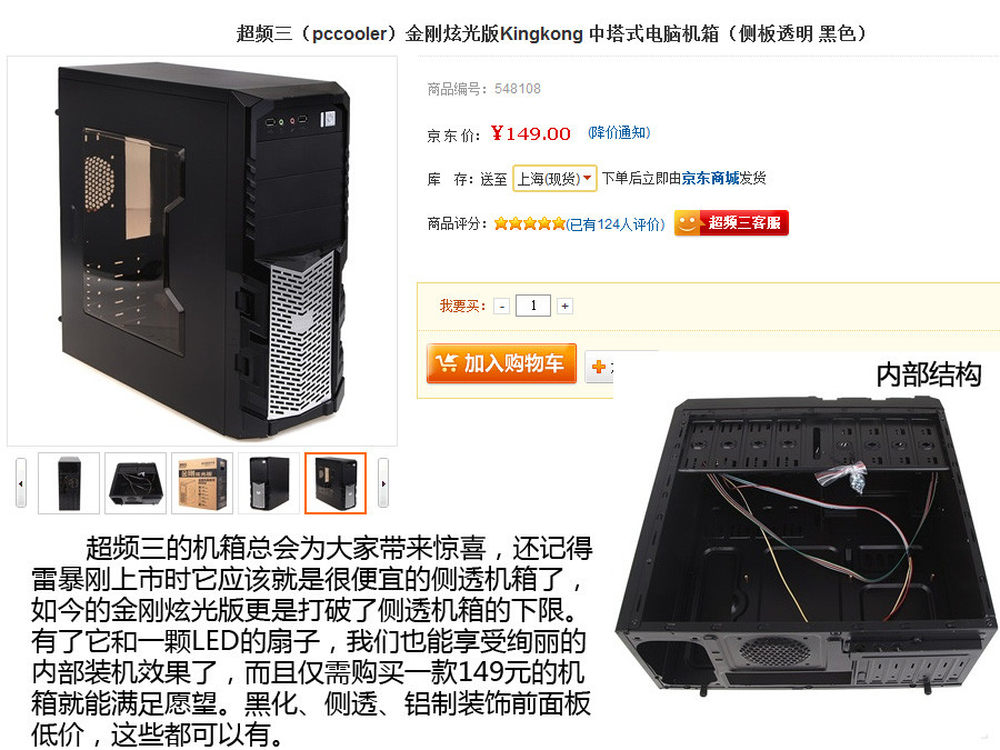Select the cardboard box packaging thumbnail

(x=202, y=483)
